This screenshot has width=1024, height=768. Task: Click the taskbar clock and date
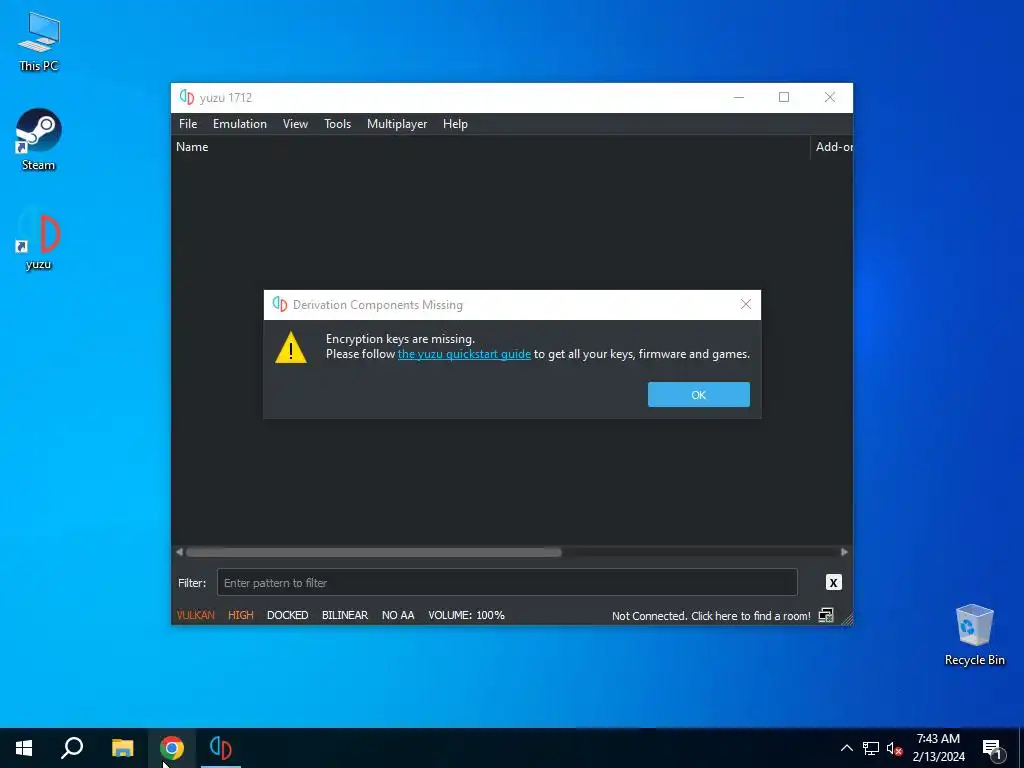pos(938,748)
